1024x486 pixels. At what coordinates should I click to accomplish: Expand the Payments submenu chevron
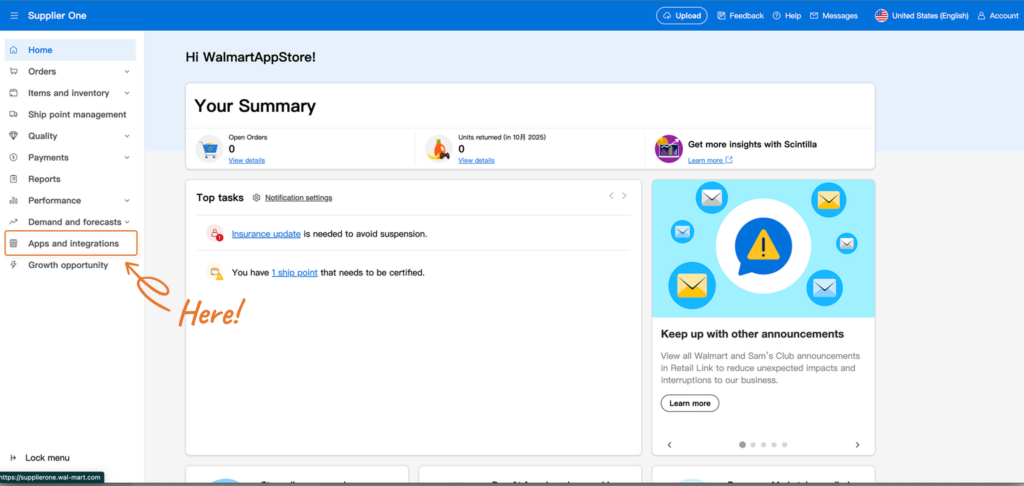tap(127, 158)
